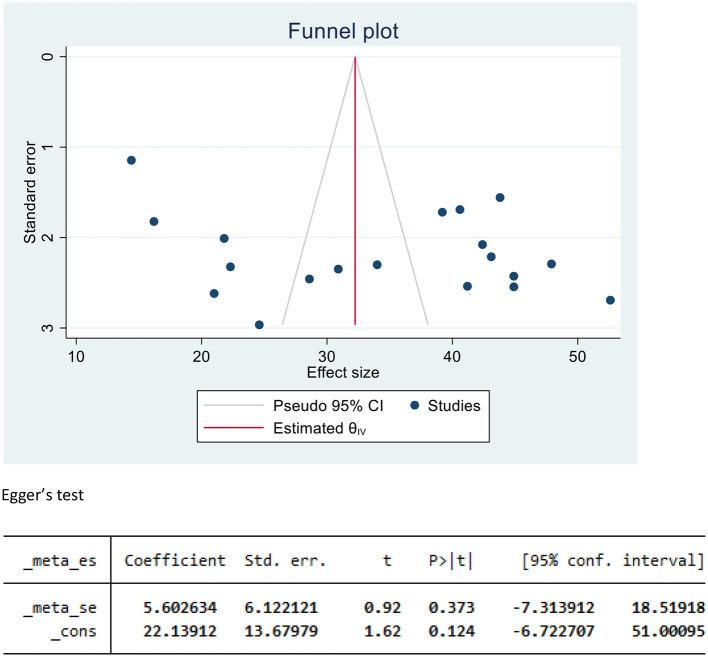Click the Funnel plot title
The height and width of the screenshot is (657, 708).
343,32
